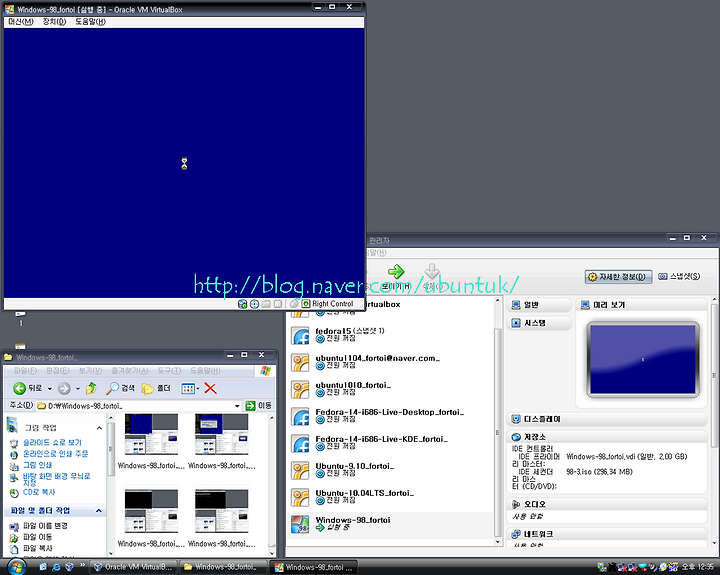Click Ubuntu-9.10_fortoi_ Ubuntu logo icon
Screen dimensions: 720x575
pos(301,471)
